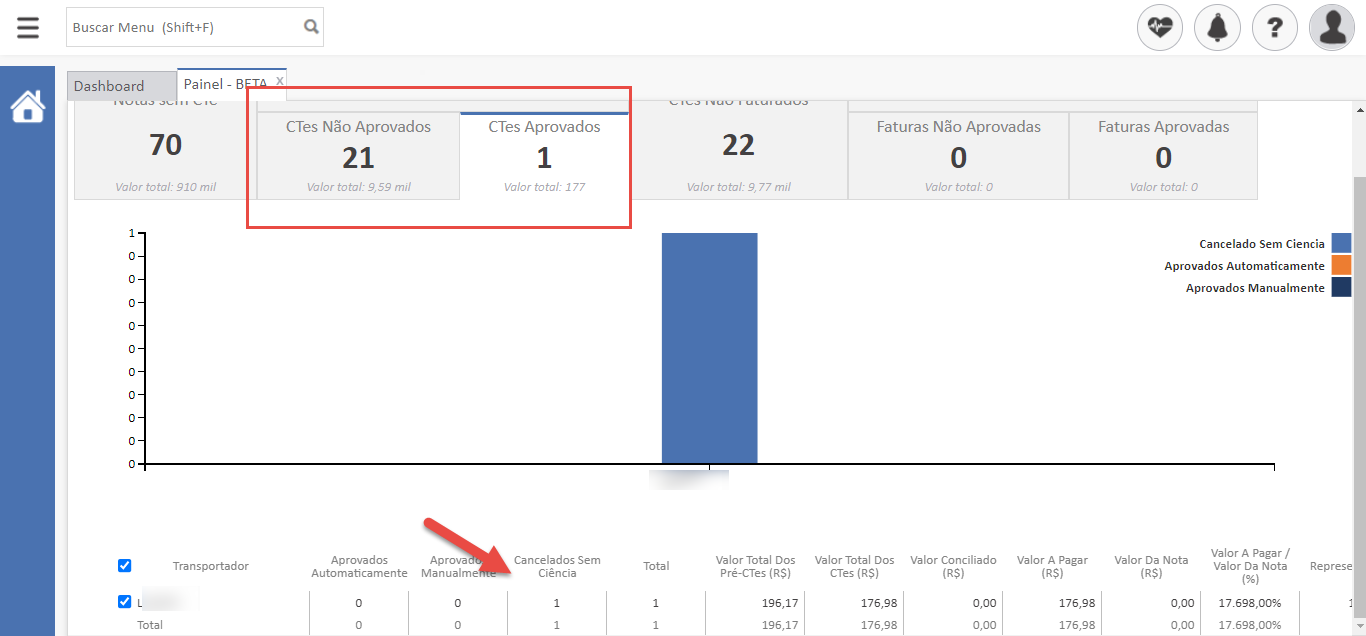Click the Cancelado Sem Ciencia legend swatch
The image size is (1366, 636).
[x=1340, y=243]
